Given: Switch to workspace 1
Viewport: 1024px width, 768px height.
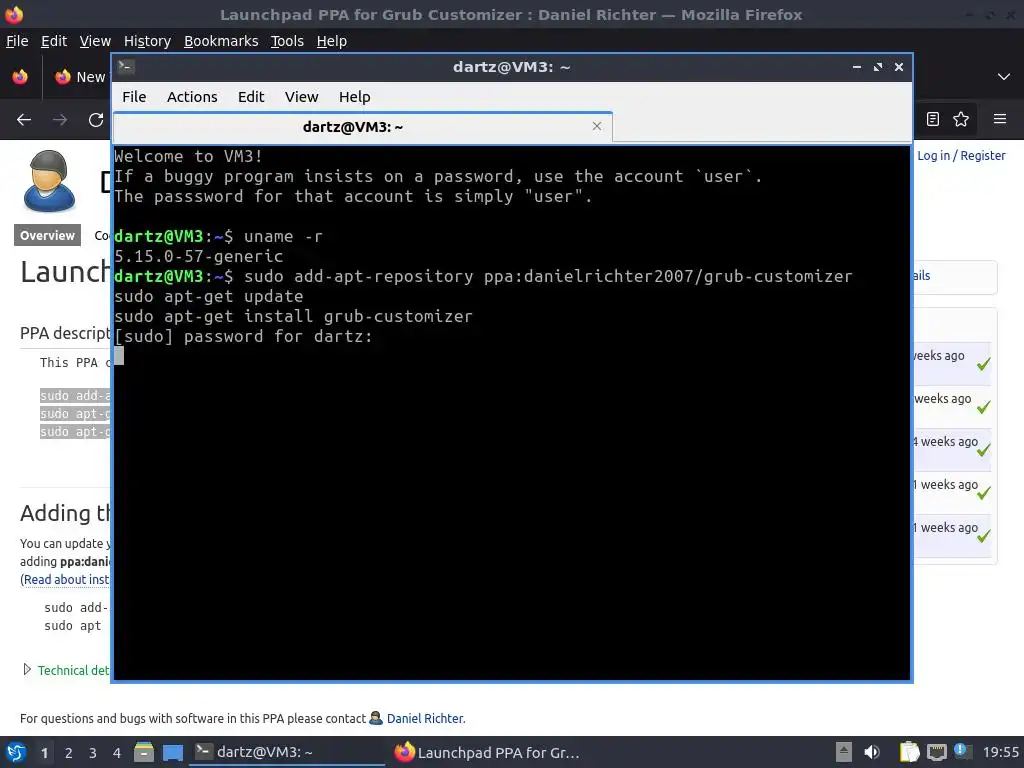Looking at the screenshot, I should pos(44,753).
